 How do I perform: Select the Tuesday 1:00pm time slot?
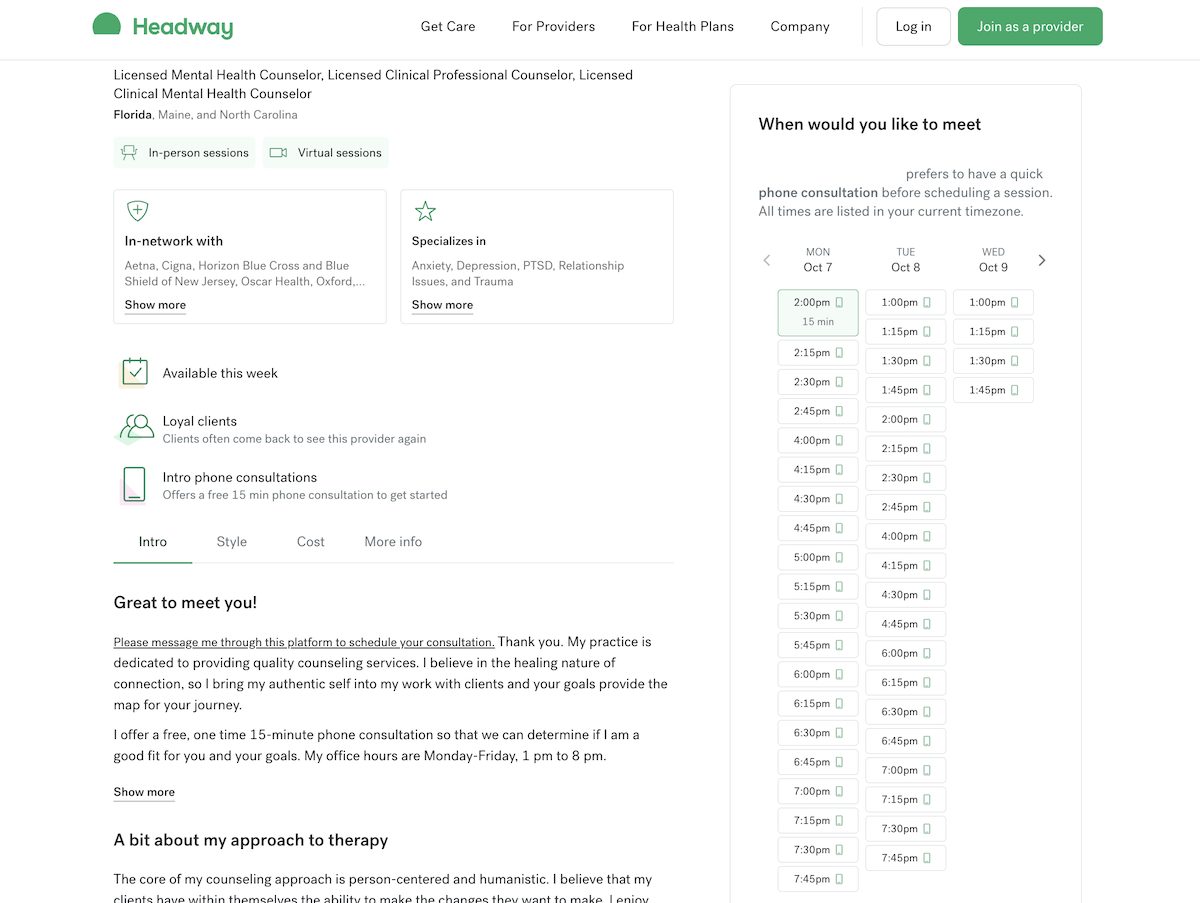pyautogui.click(x=905, y=303)
